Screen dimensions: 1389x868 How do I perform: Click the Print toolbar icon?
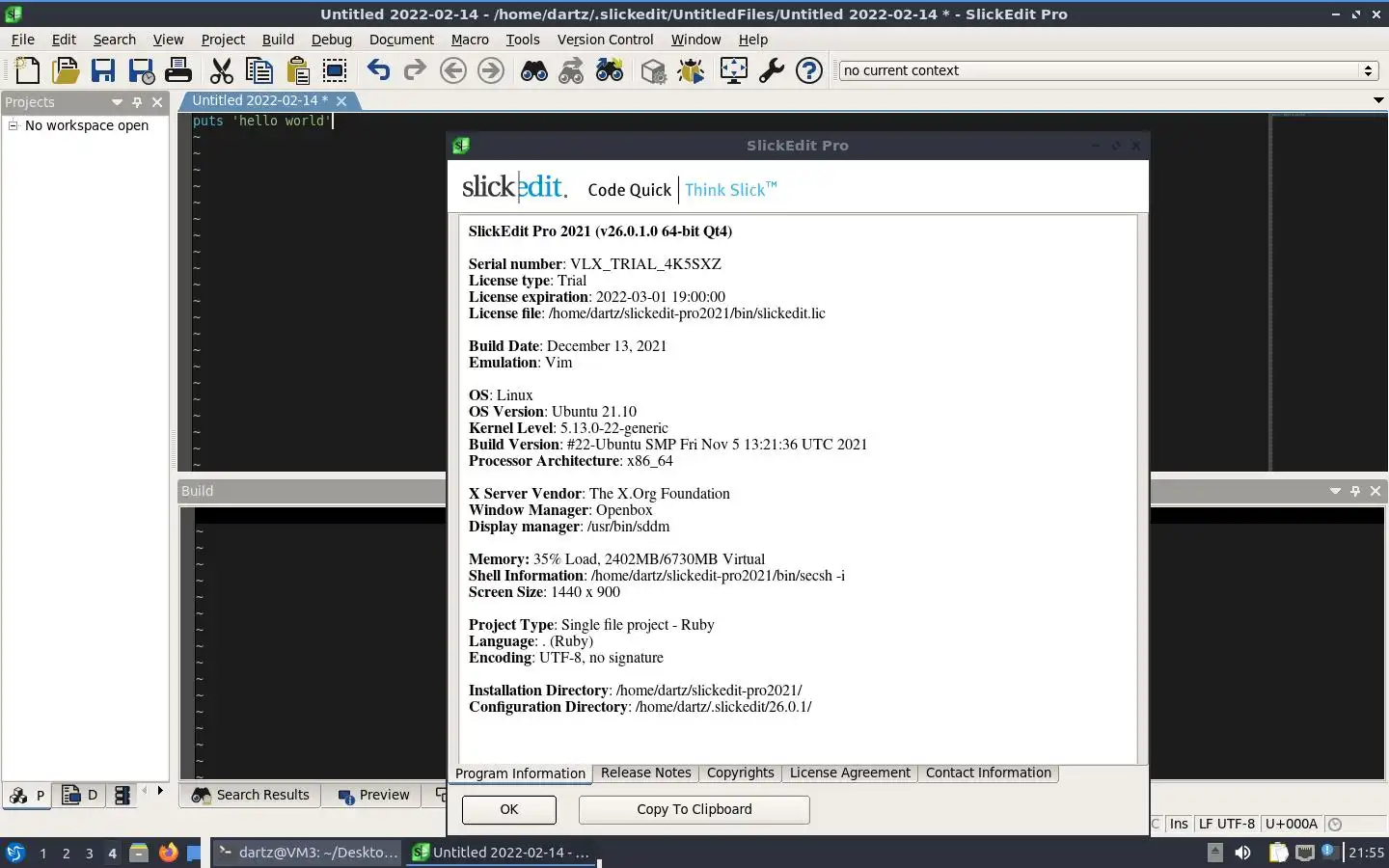178,70
